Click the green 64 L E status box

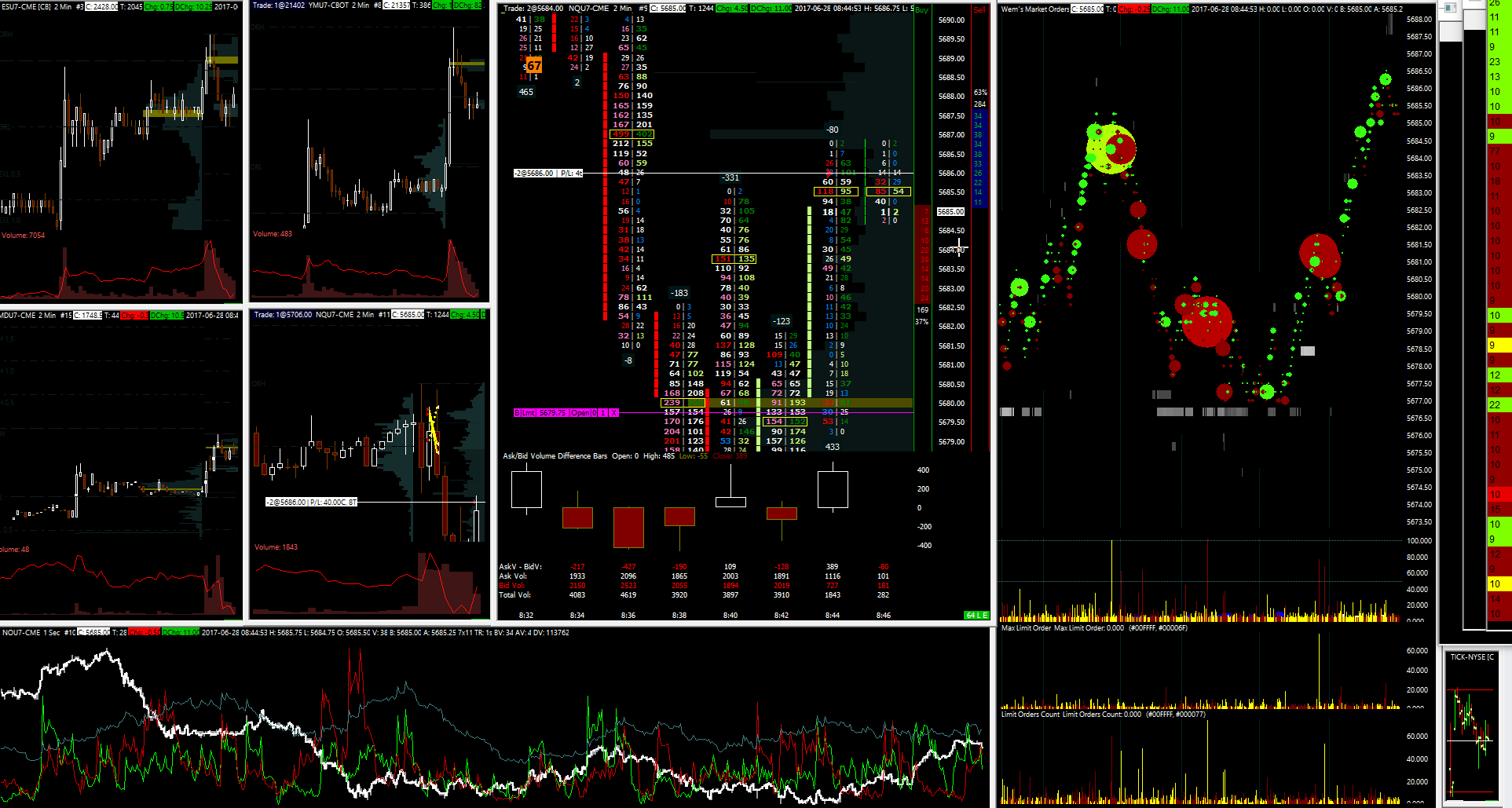[976, 615]
